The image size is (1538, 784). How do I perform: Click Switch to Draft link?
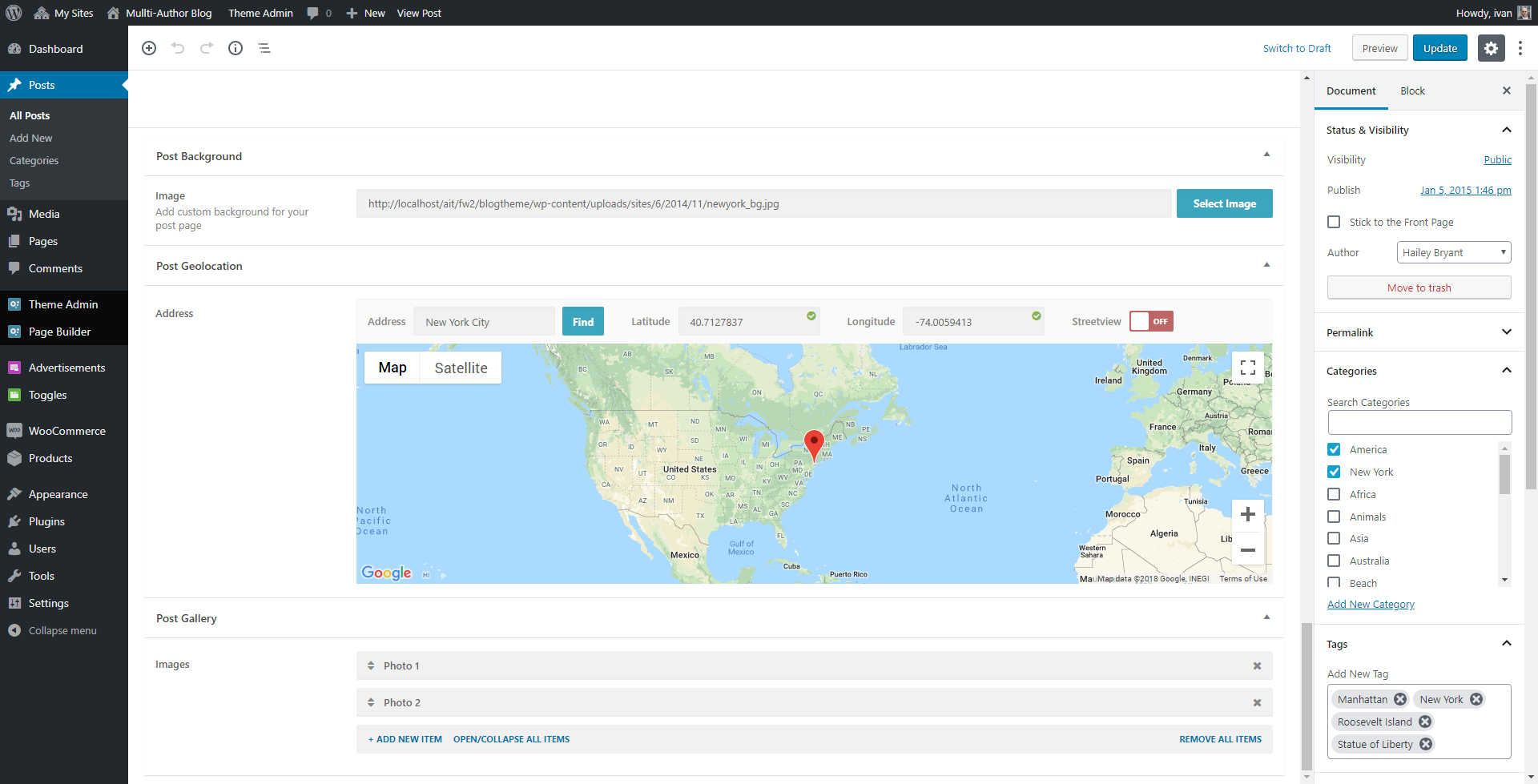tap(1297, 48)
